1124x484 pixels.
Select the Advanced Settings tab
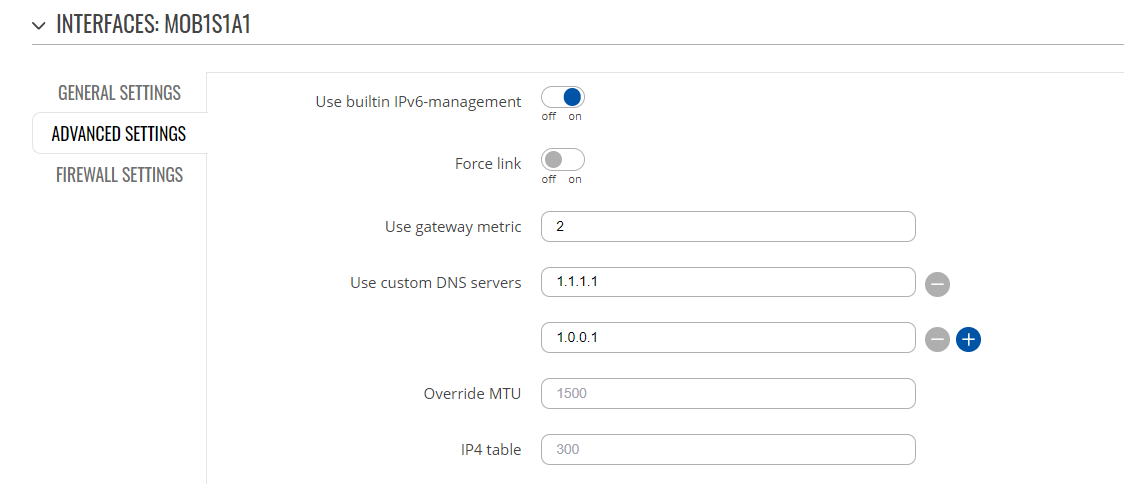coord(119,133)
